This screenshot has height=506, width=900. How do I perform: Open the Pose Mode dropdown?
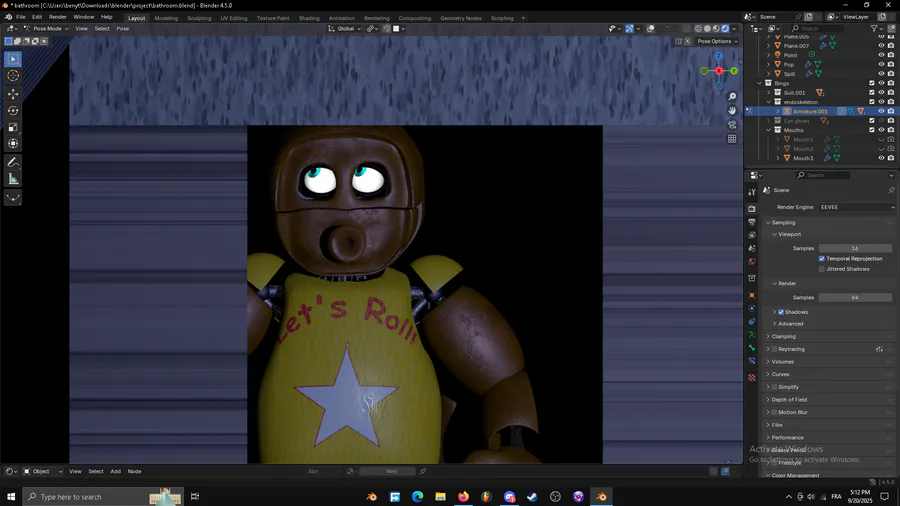[46, 29]
